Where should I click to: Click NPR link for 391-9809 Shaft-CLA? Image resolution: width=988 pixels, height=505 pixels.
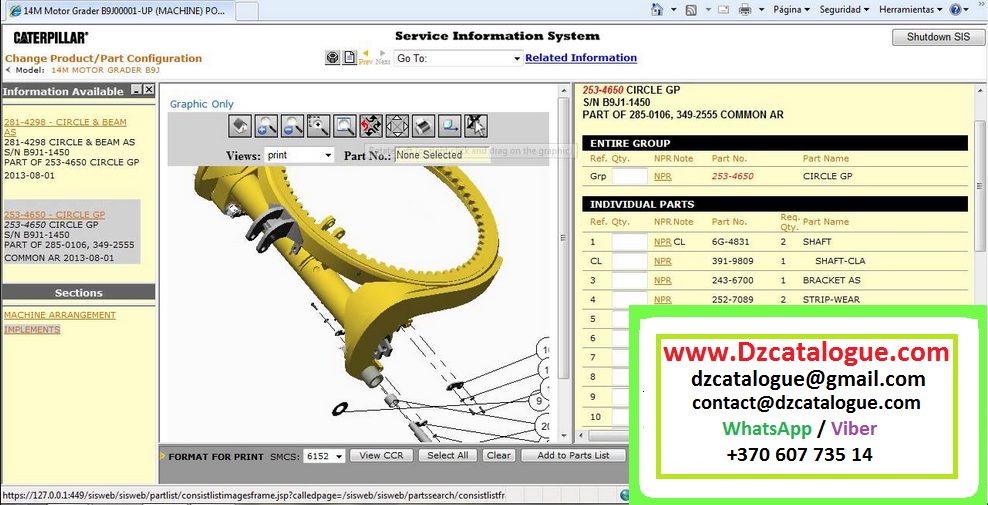(x=662, y=261)
